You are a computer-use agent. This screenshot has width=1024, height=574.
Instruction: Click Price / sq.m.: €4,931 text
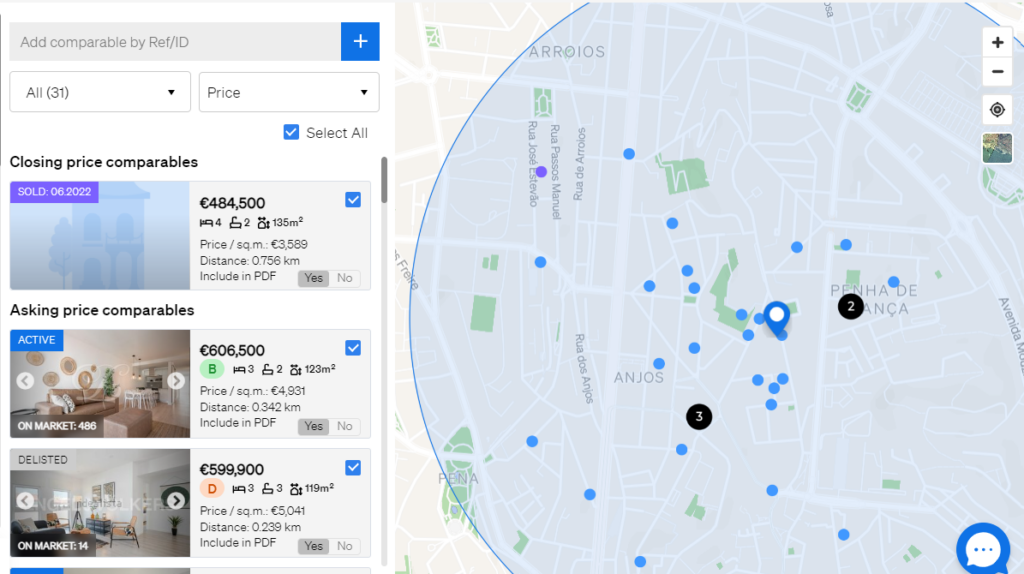pyautogui.click(x=253, y=391)
